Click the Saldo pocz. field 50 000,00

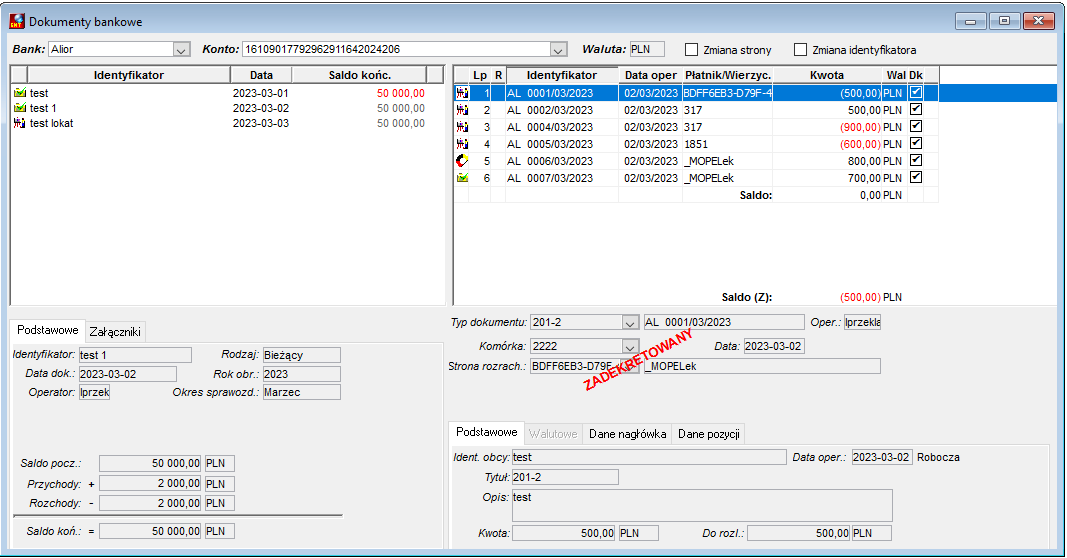click(150, 463)
